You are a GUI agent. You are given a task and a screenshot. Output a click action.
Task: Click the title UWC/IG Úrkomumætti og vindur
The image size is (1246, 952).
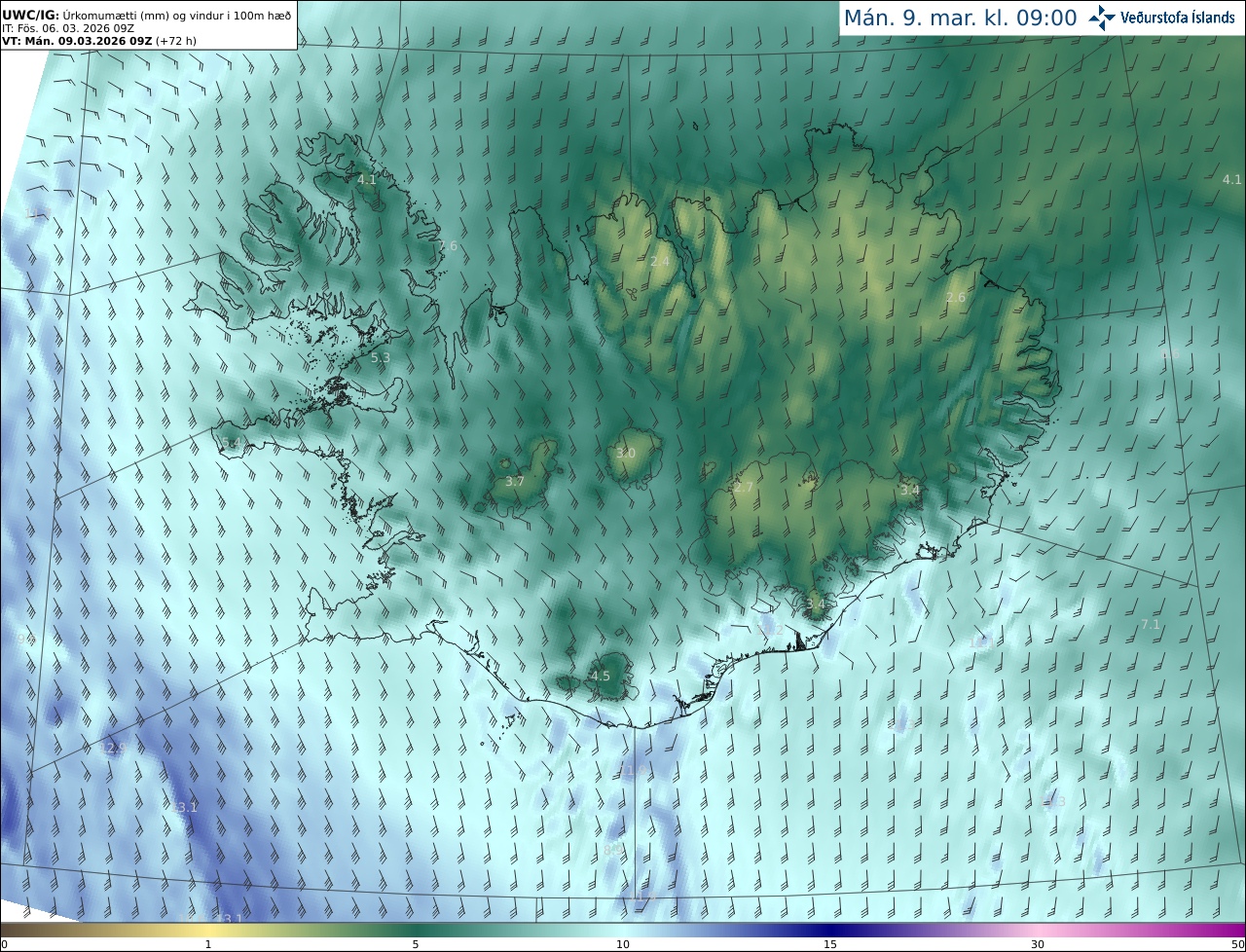click(147, 16)
